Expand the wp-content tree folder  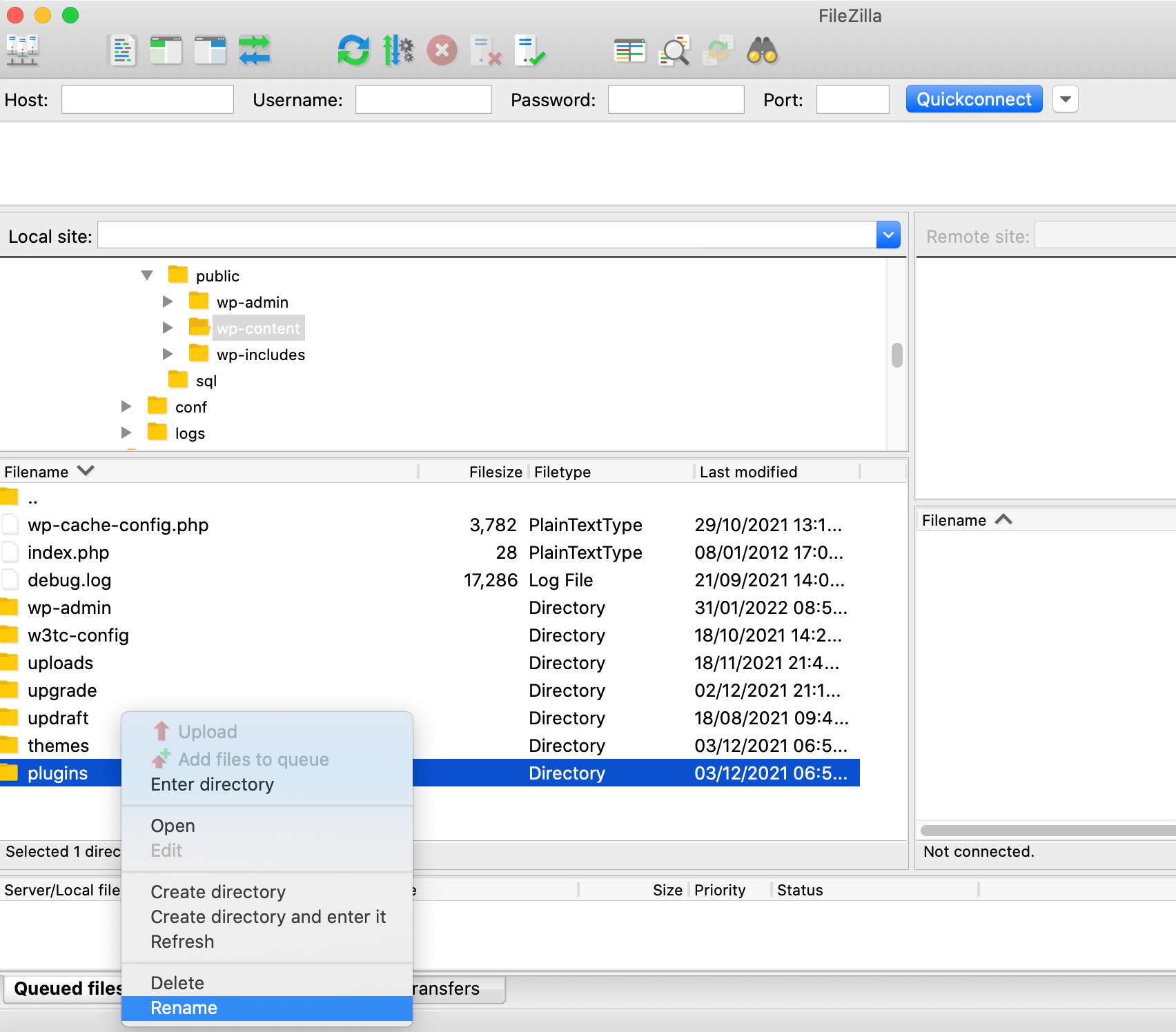pos(168,328)
